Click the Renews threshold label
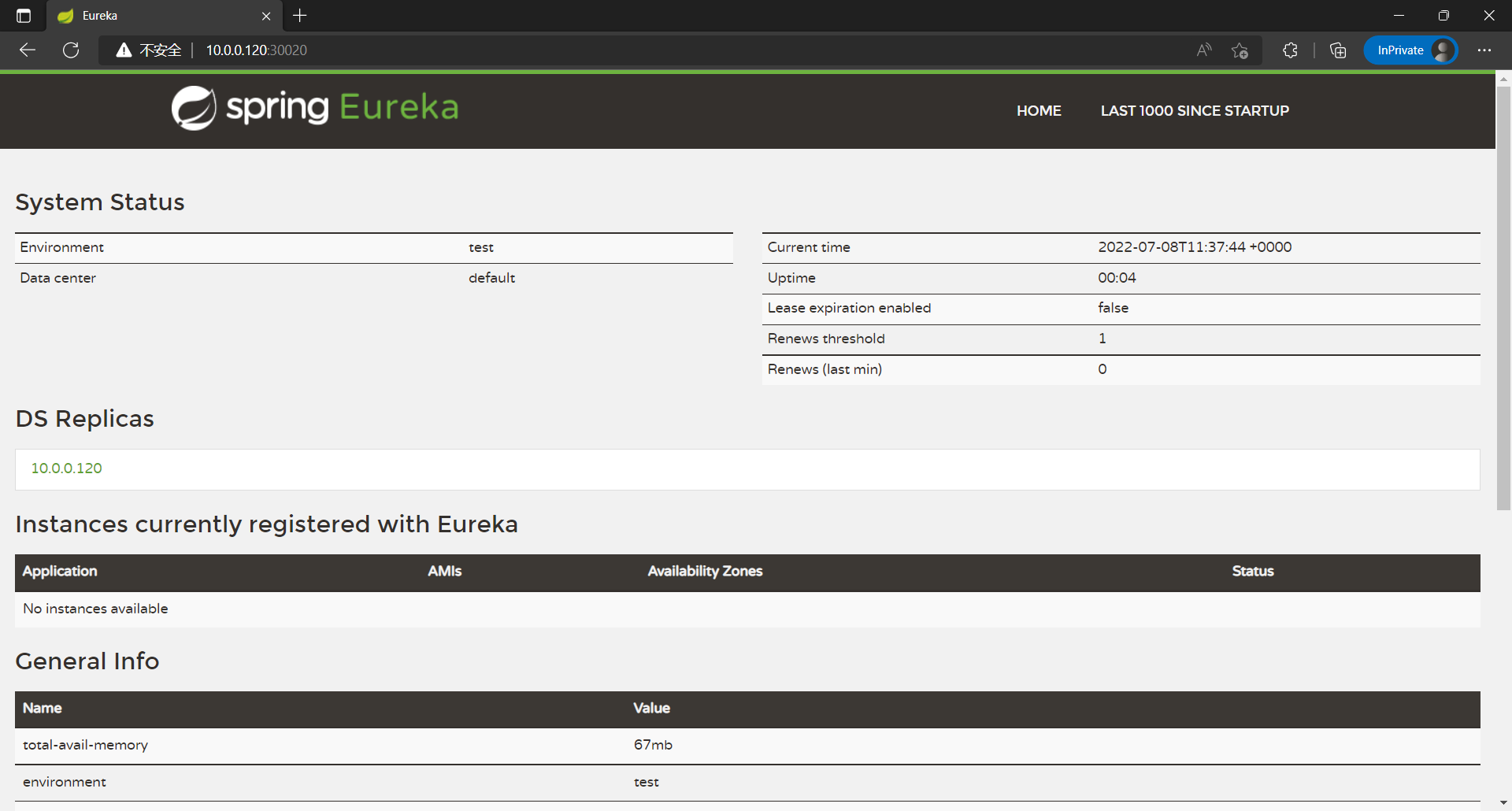Screen dimensions: 1512x811 [826, 339]
